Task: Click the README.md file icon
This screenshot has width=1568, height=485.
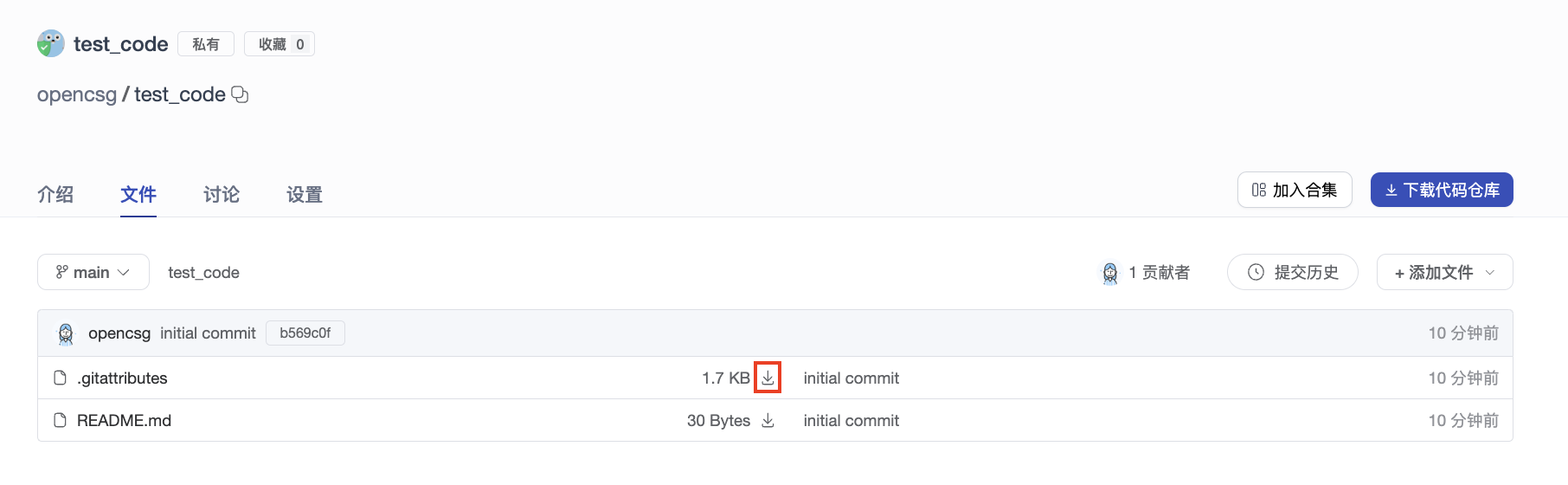Action: tap(61, 420)
